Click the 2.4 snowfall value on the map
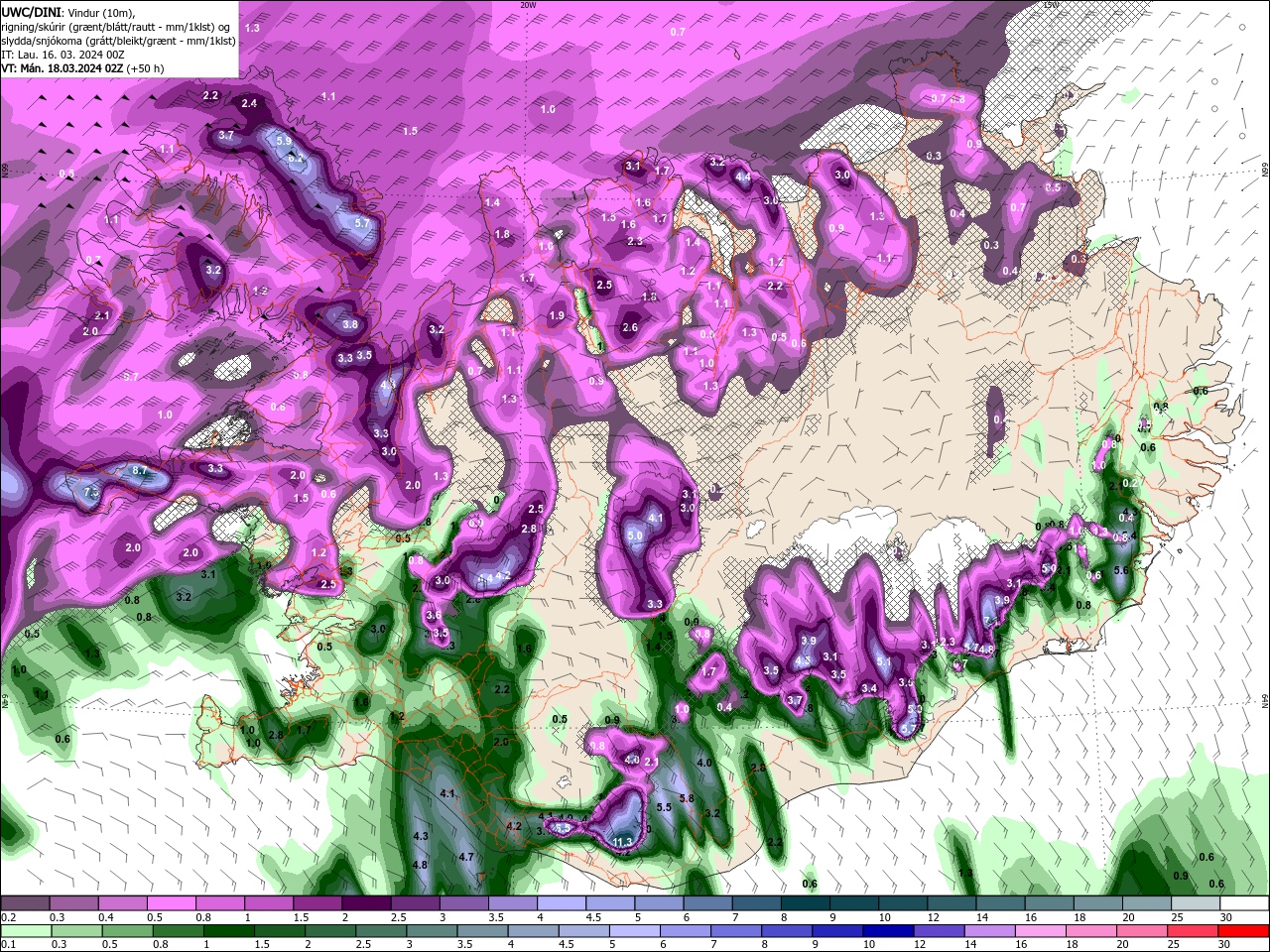This screenshot has height=952, width=1270. (249, 103)
